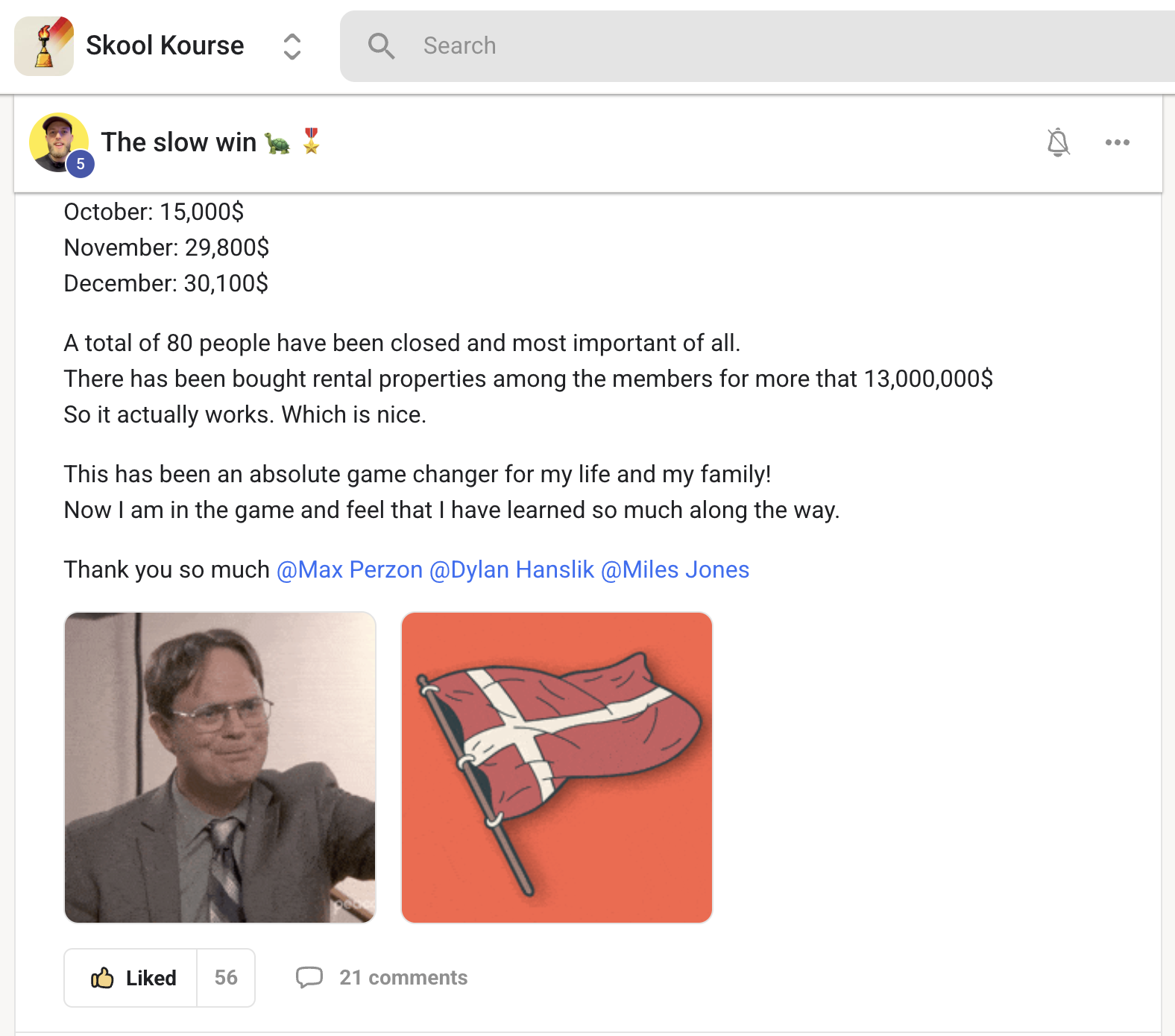Open the Danish flag image thumbnail
The width and height of the screenshot is (1175, 1036).
pyautogui.click(x=557, y=768)
